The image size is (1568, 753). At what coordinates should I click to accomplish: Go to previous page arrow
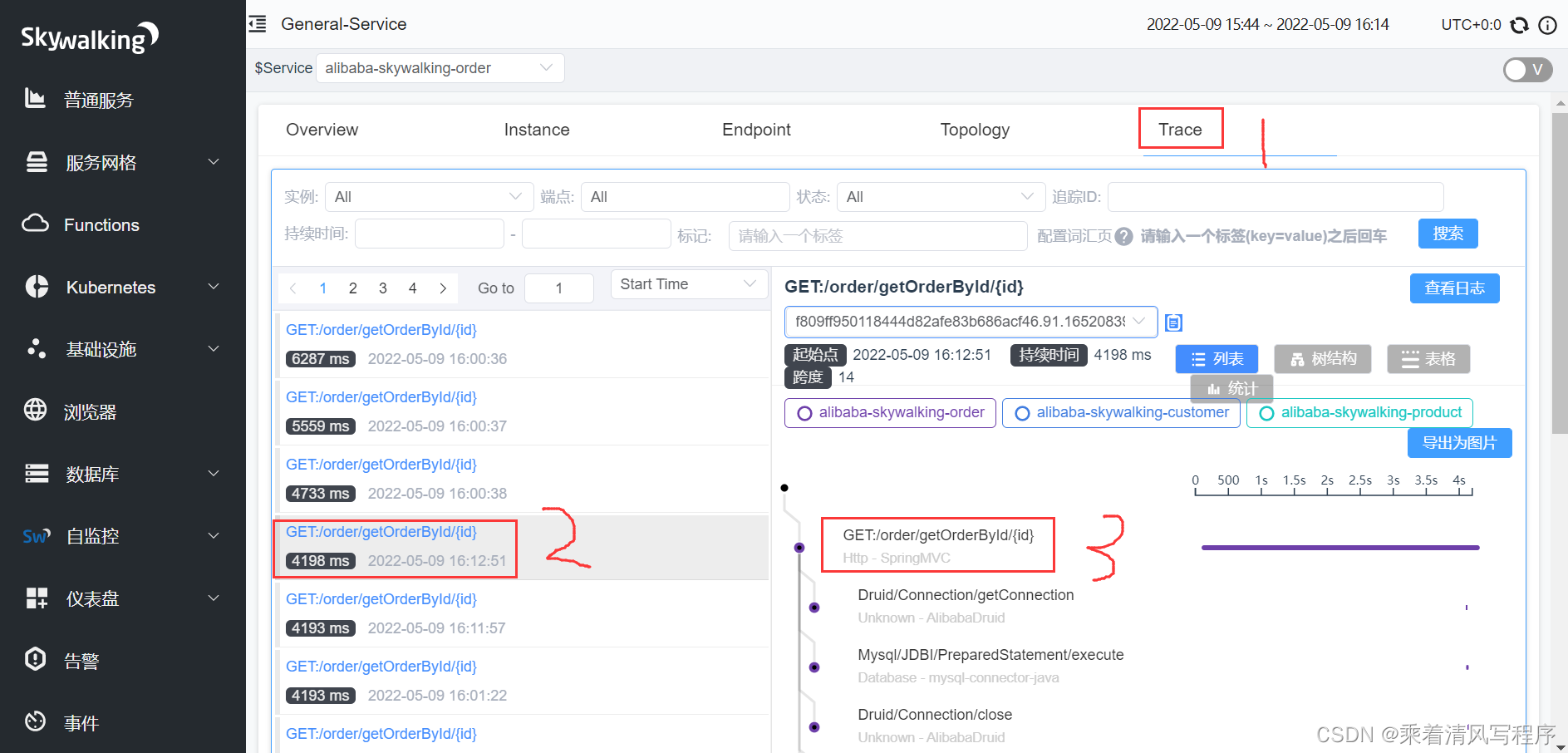pos(292,288)
